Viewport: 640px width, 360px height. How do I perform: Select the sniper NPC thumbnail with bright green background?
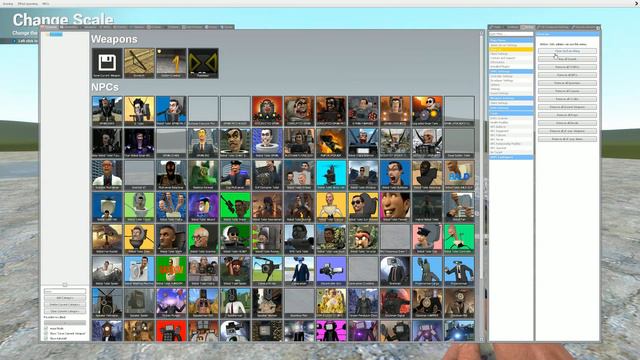coord(235,207)
